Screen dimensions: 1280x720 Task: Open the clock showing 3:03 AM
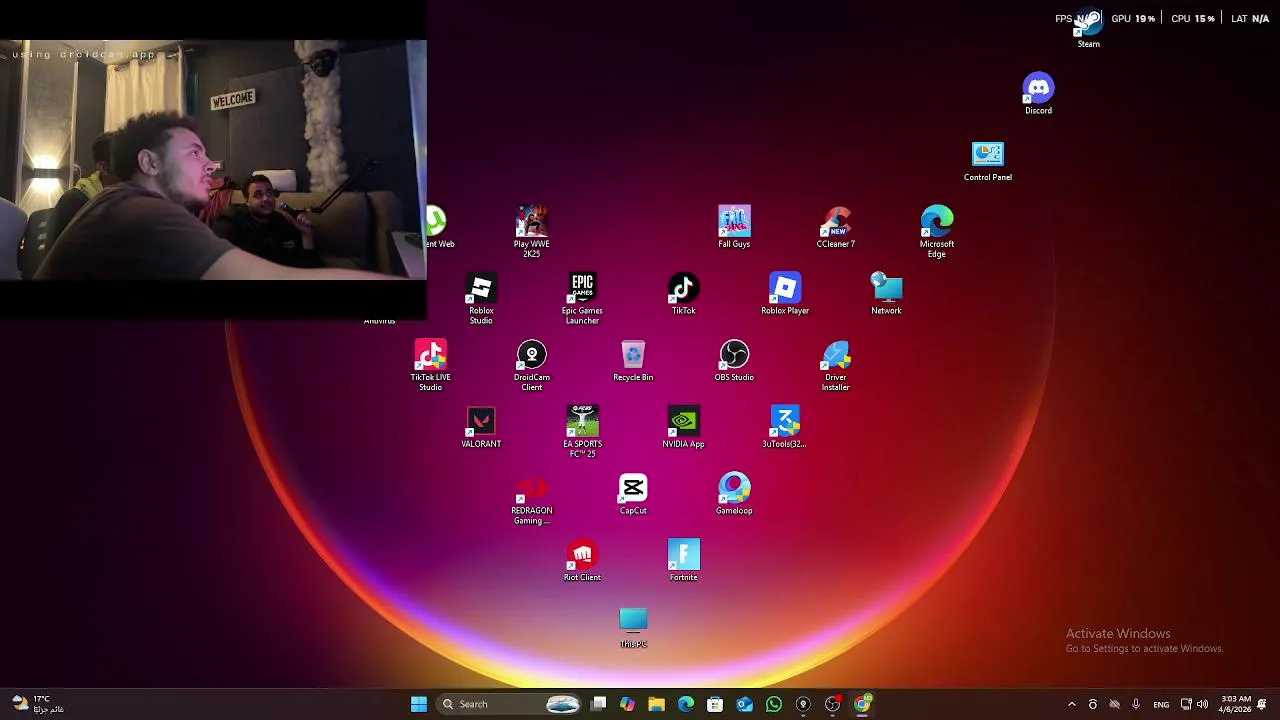[1235, 704]
